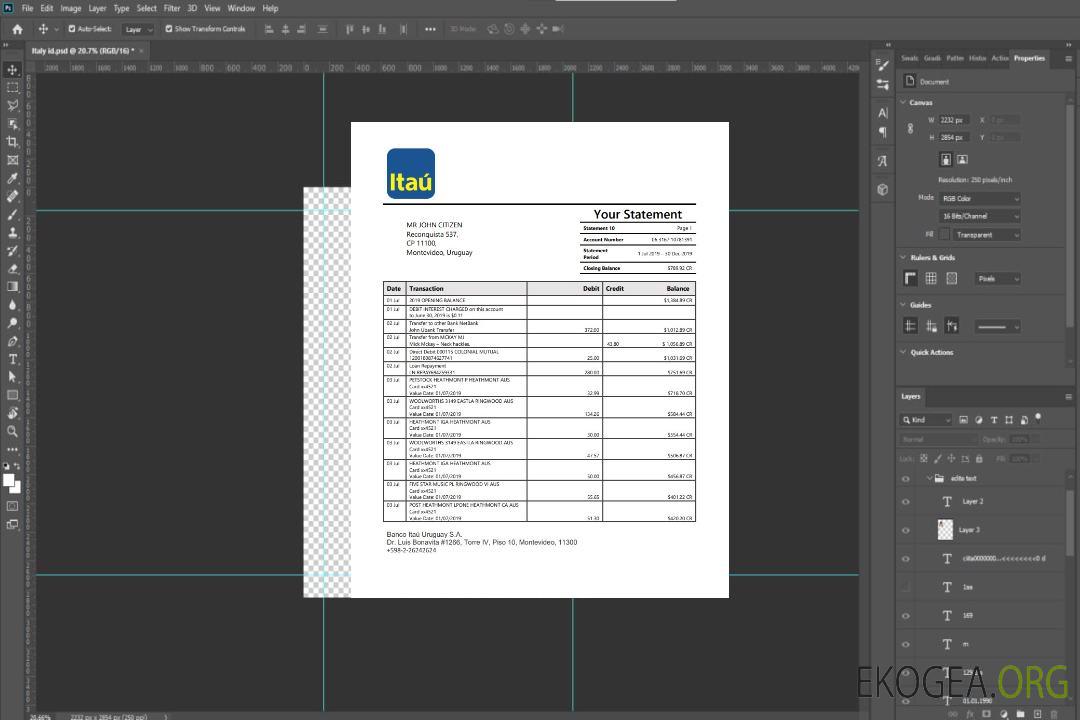Select the Crop tool
The image size is (1080, 720).
(12, 141)
